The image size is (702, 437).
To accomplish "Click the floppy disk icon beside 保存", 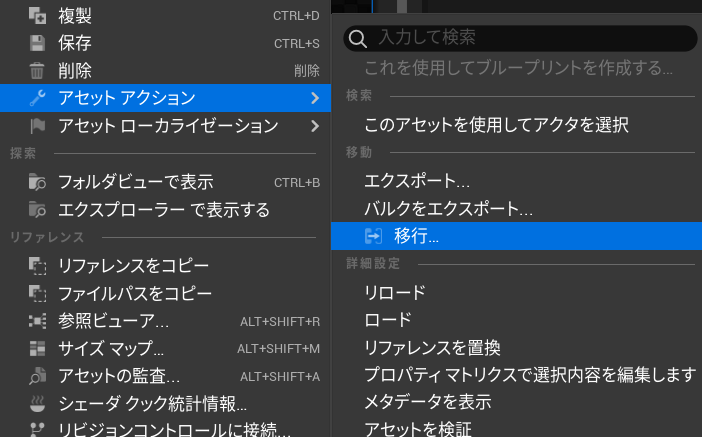I will click(x=37, y=43).
